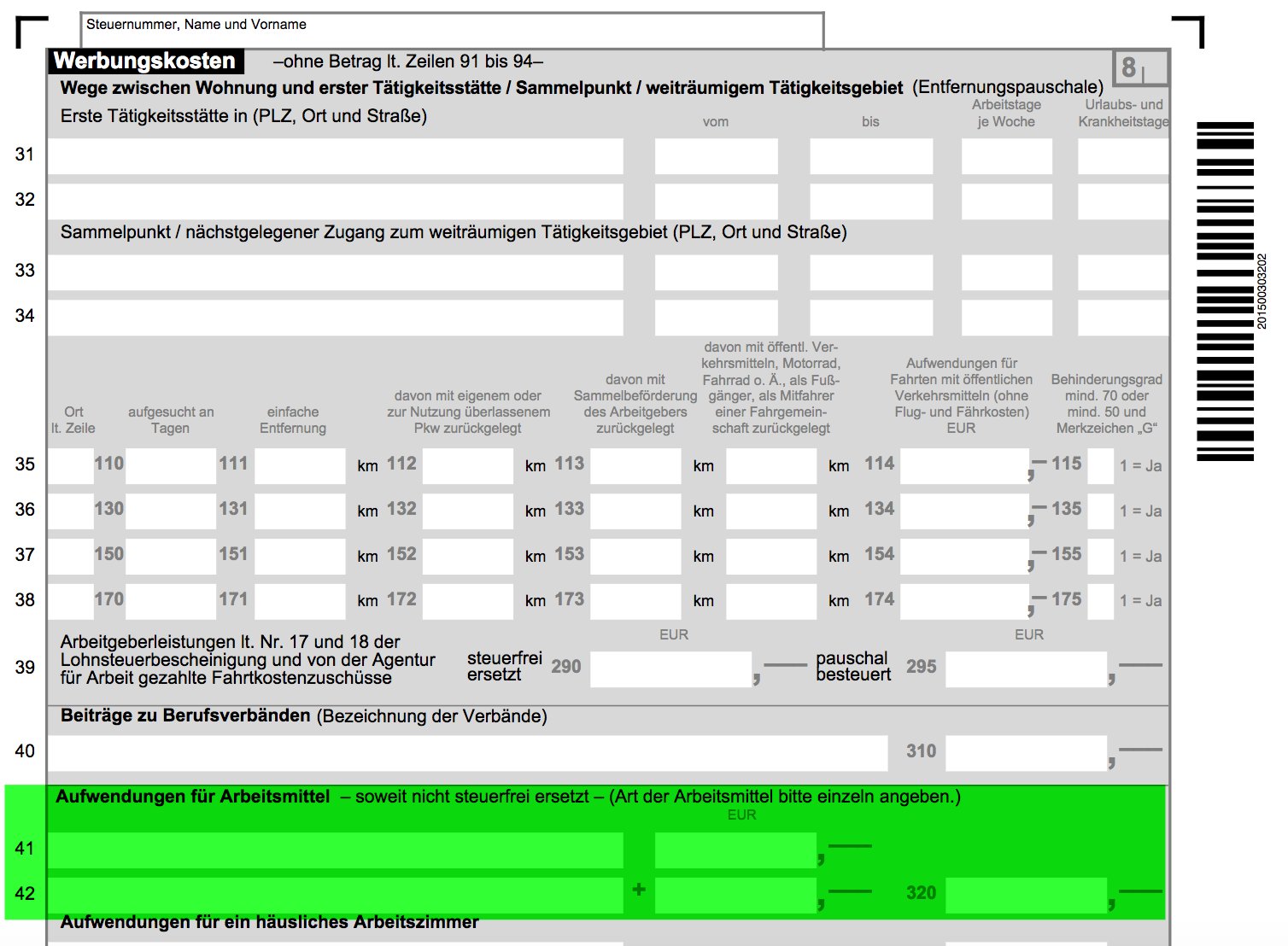
Task: Click field 113 Sammelbeförderung kilometers
Action: tap(635, 466)
